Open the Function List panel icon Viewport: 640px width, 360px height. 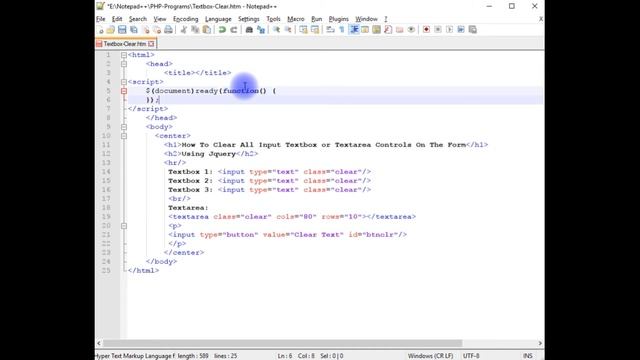[388, 30]
